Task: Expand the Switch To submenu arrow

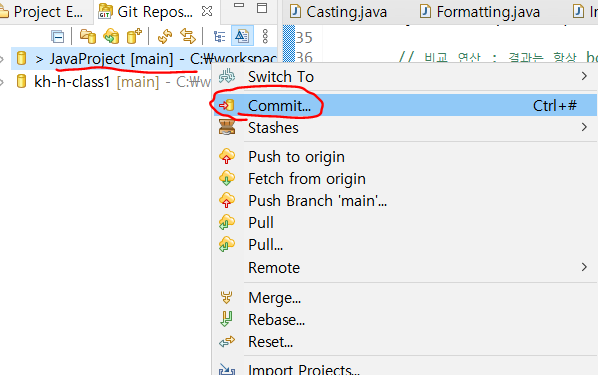Action: [584, 76]
